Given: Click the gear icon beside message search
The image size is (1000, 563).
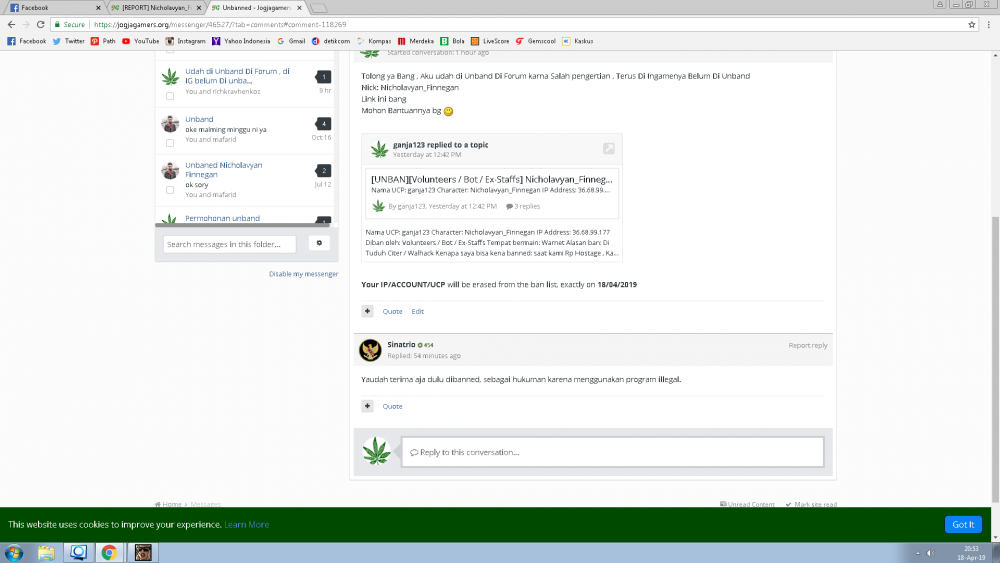Looking at the screenshot, I should [319, 244].
